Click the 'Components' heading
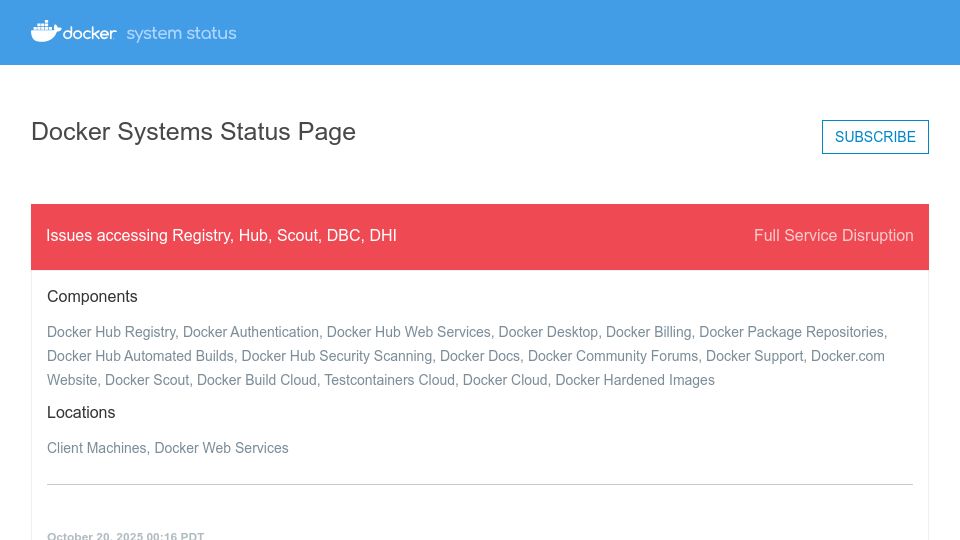This screenshot has height=540, width=960. click(92, 297)
